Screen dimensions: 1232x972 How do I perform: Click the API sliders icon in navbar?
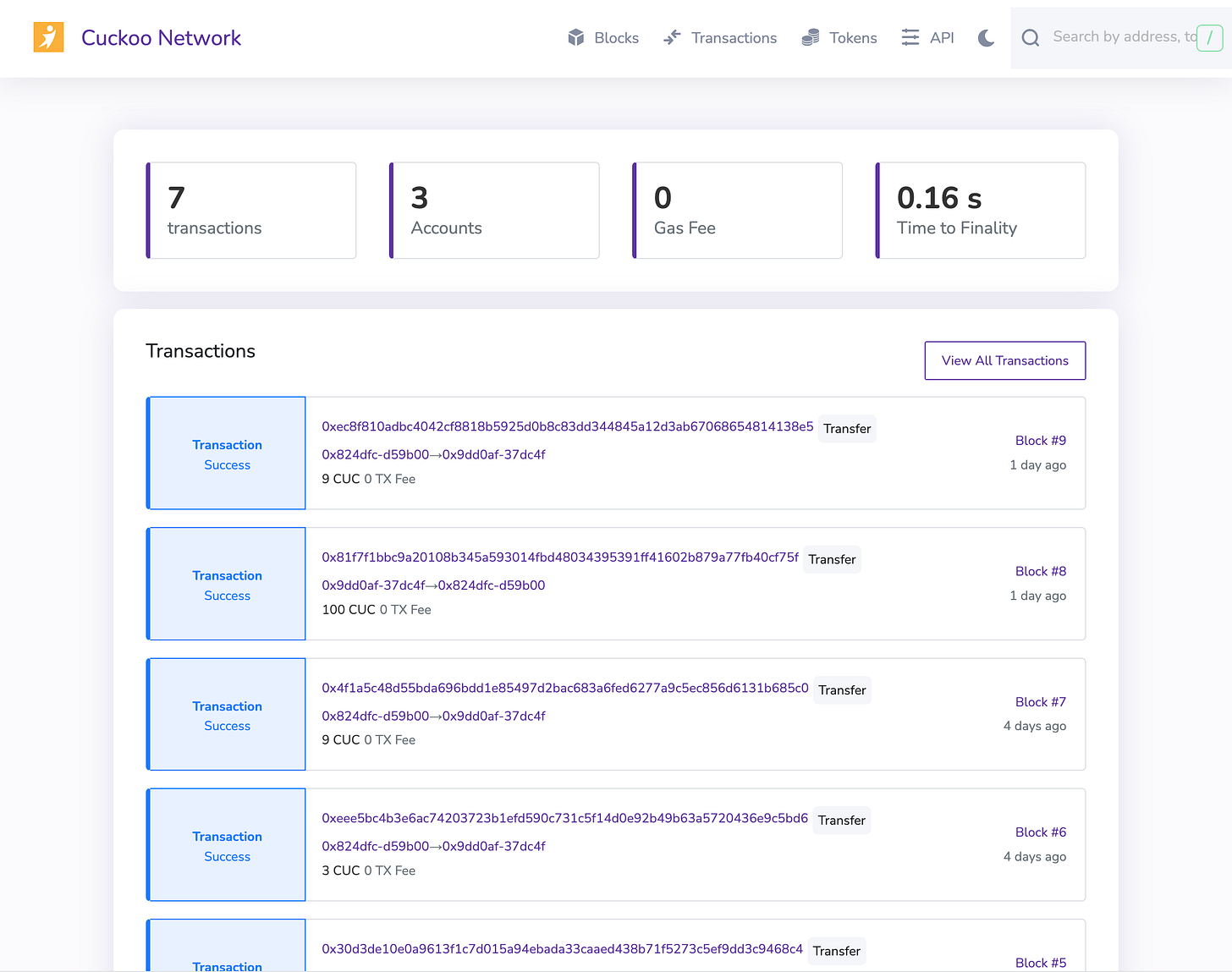(910, 37)
